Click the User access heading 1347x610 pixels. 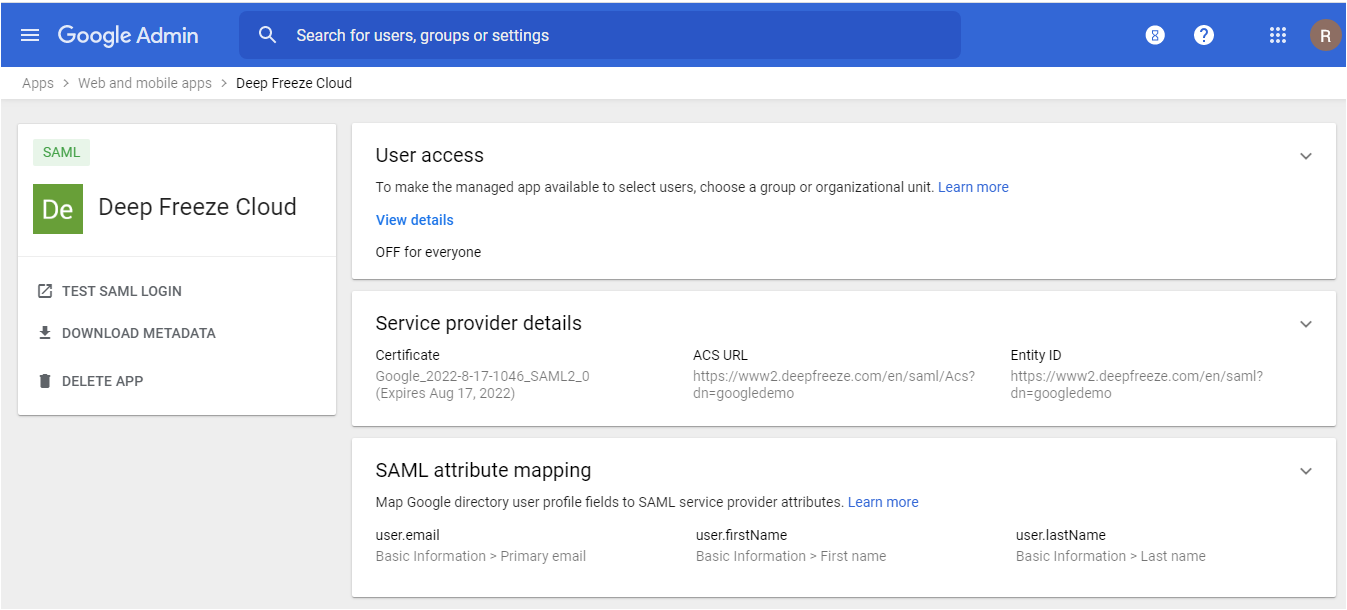[430, 155]
